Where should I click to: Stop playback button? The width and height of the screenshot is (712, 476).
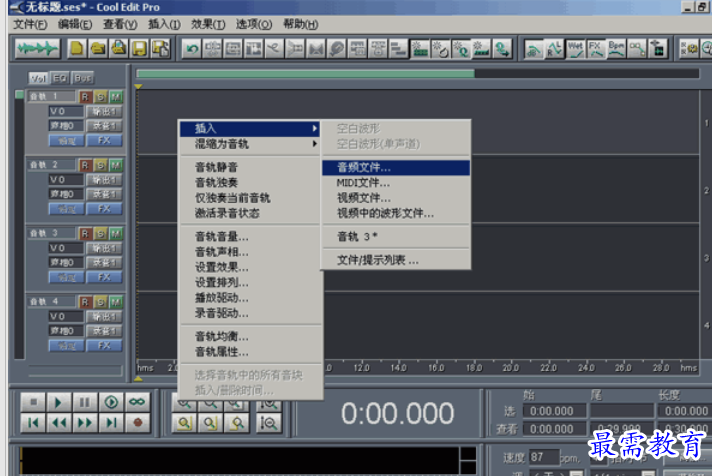33,402
